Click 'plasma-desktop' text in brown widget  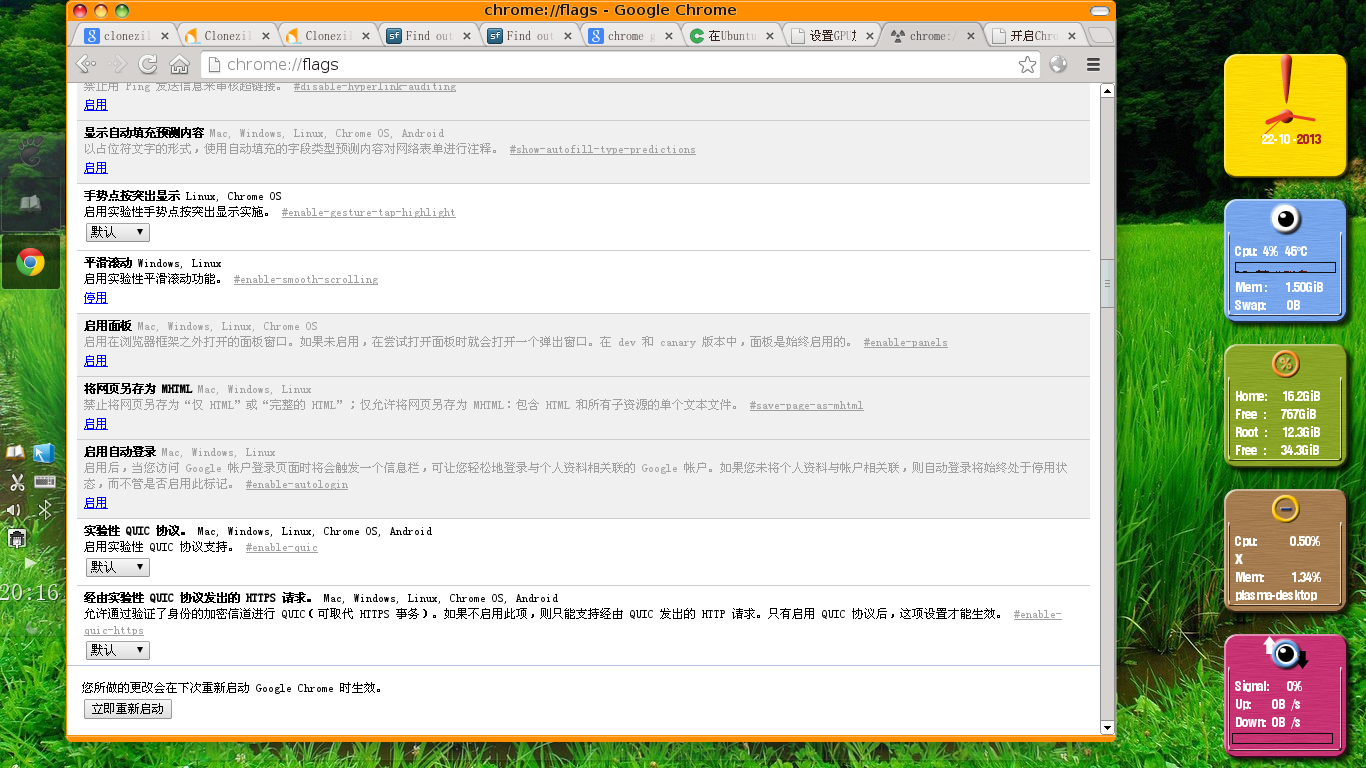coord(1275,595)
